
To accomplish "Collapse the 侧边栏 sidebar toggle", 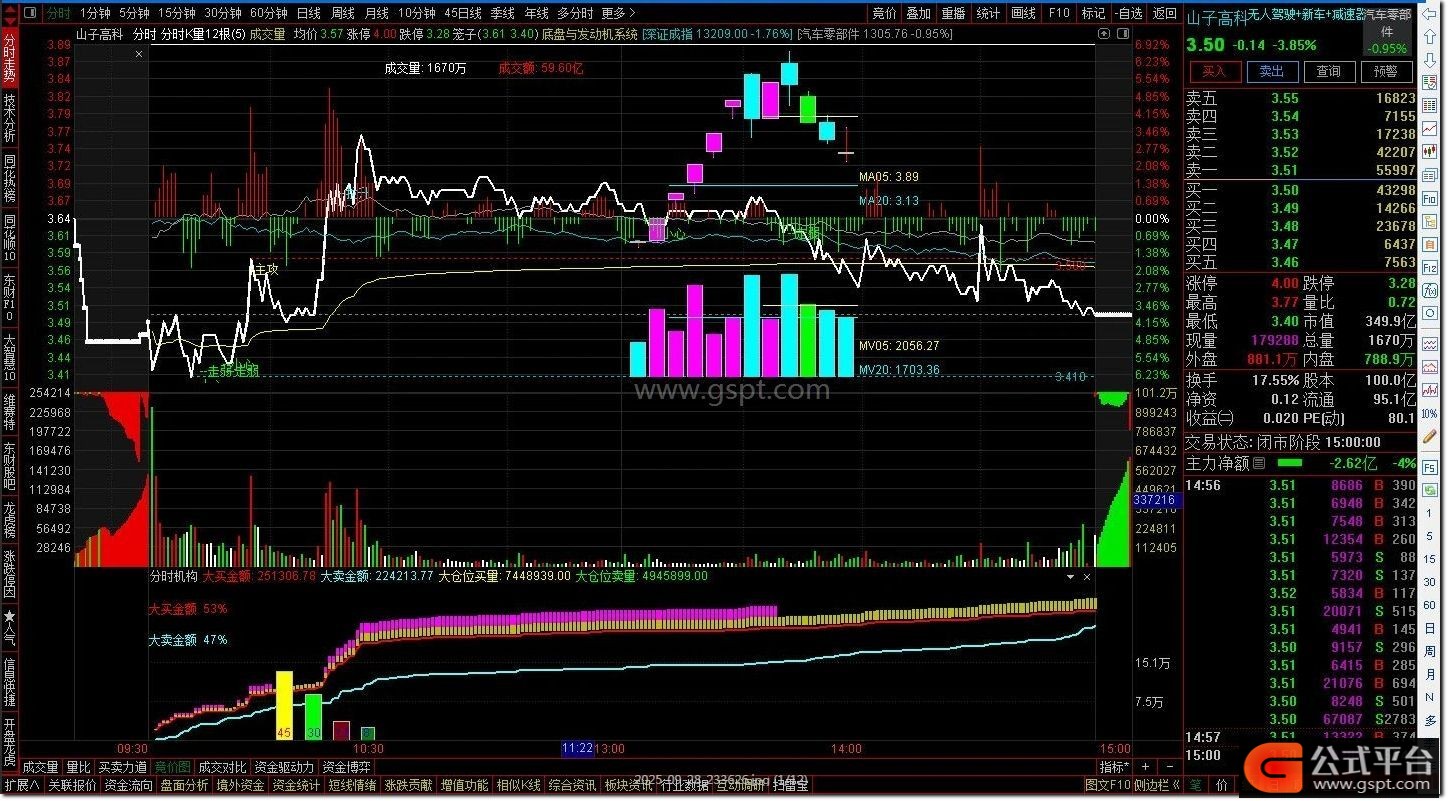I will 1157,785.
